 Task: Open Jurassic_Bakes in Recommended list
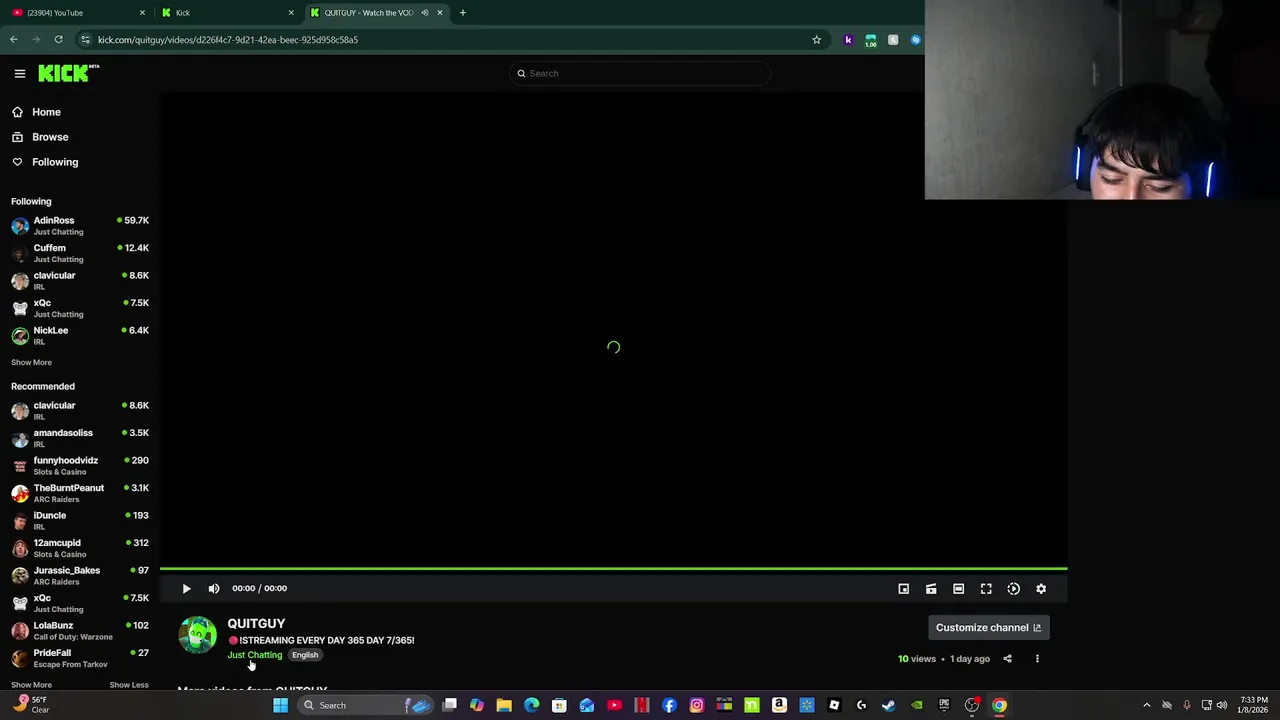(80, 576)
